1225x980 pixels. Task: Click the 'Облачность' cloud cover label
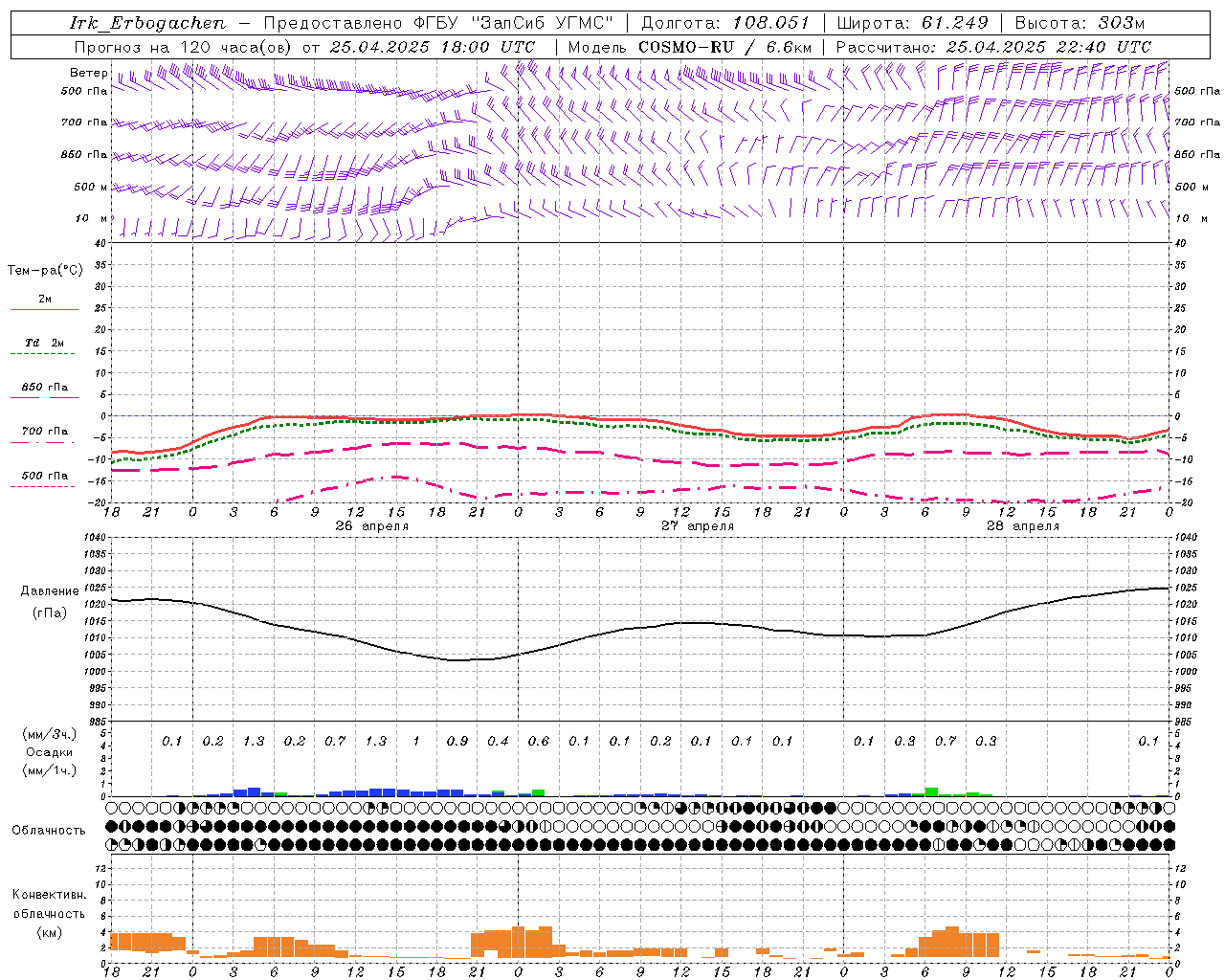pos(49,831)
